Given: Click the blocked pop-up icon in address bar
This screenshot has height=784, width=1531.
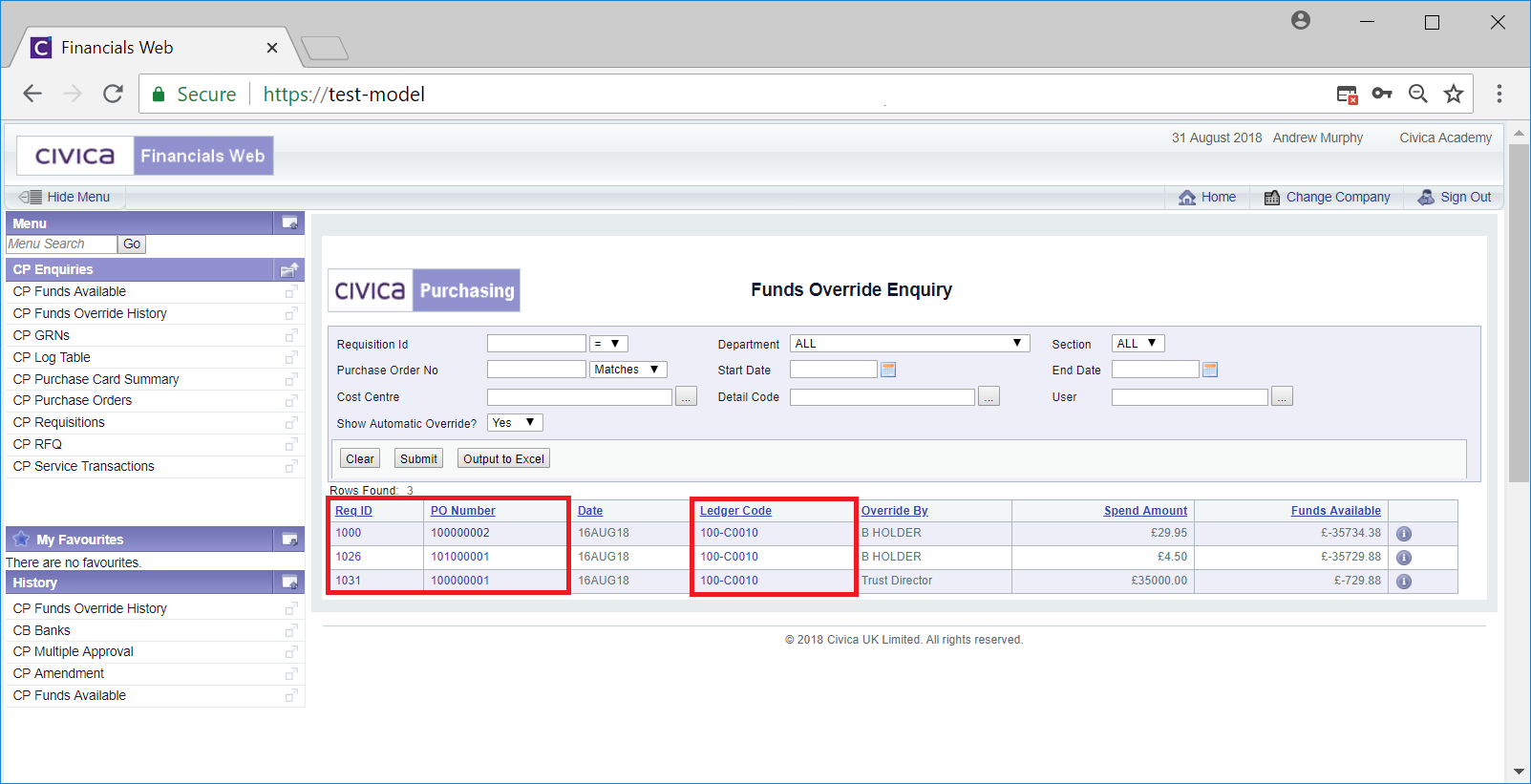Looking at the screenshot, I should pos(1347,94).
